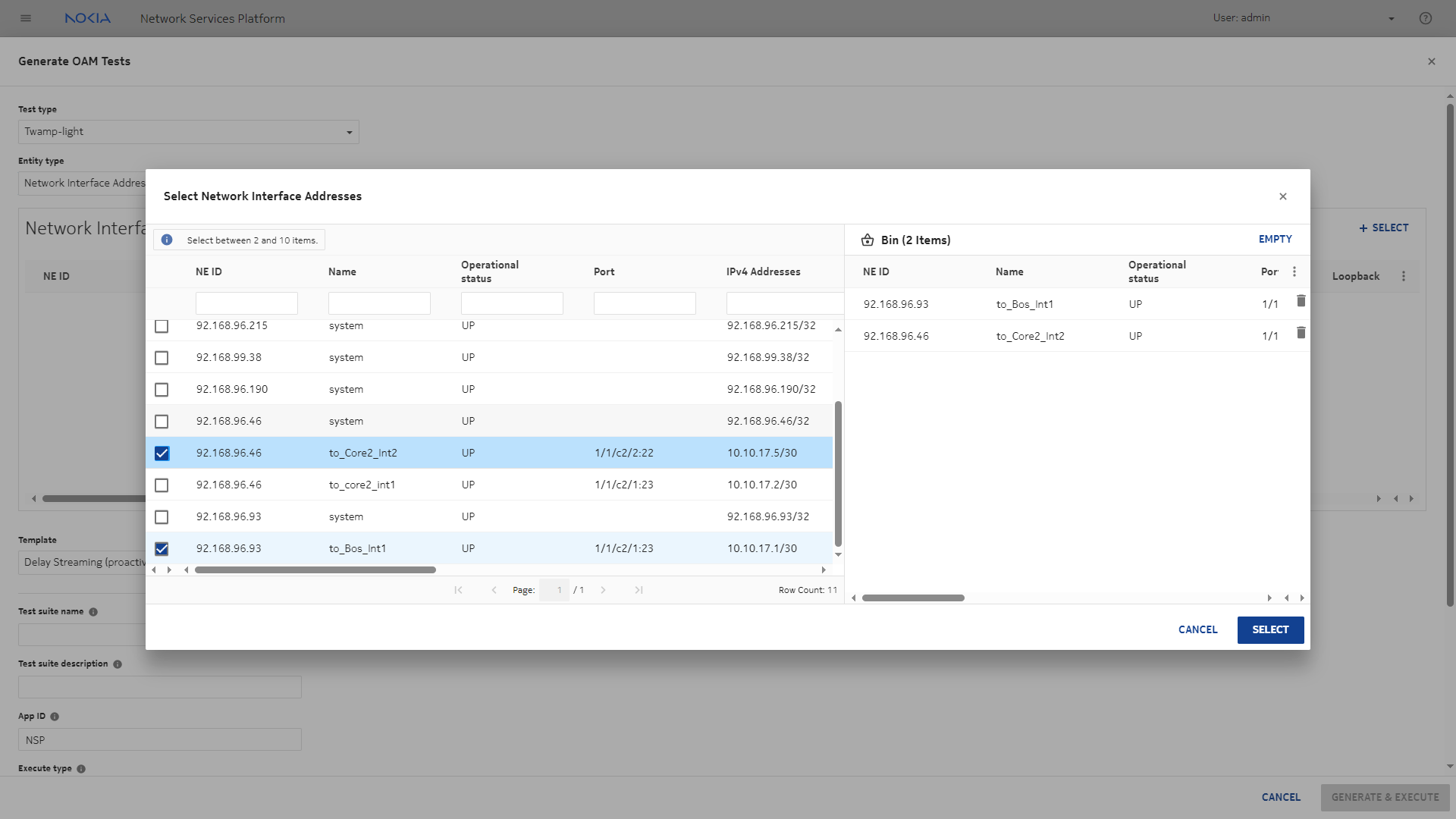Check the 92.168.99.38 system row
Screen dimensions: 1456x819
(162, 358)
